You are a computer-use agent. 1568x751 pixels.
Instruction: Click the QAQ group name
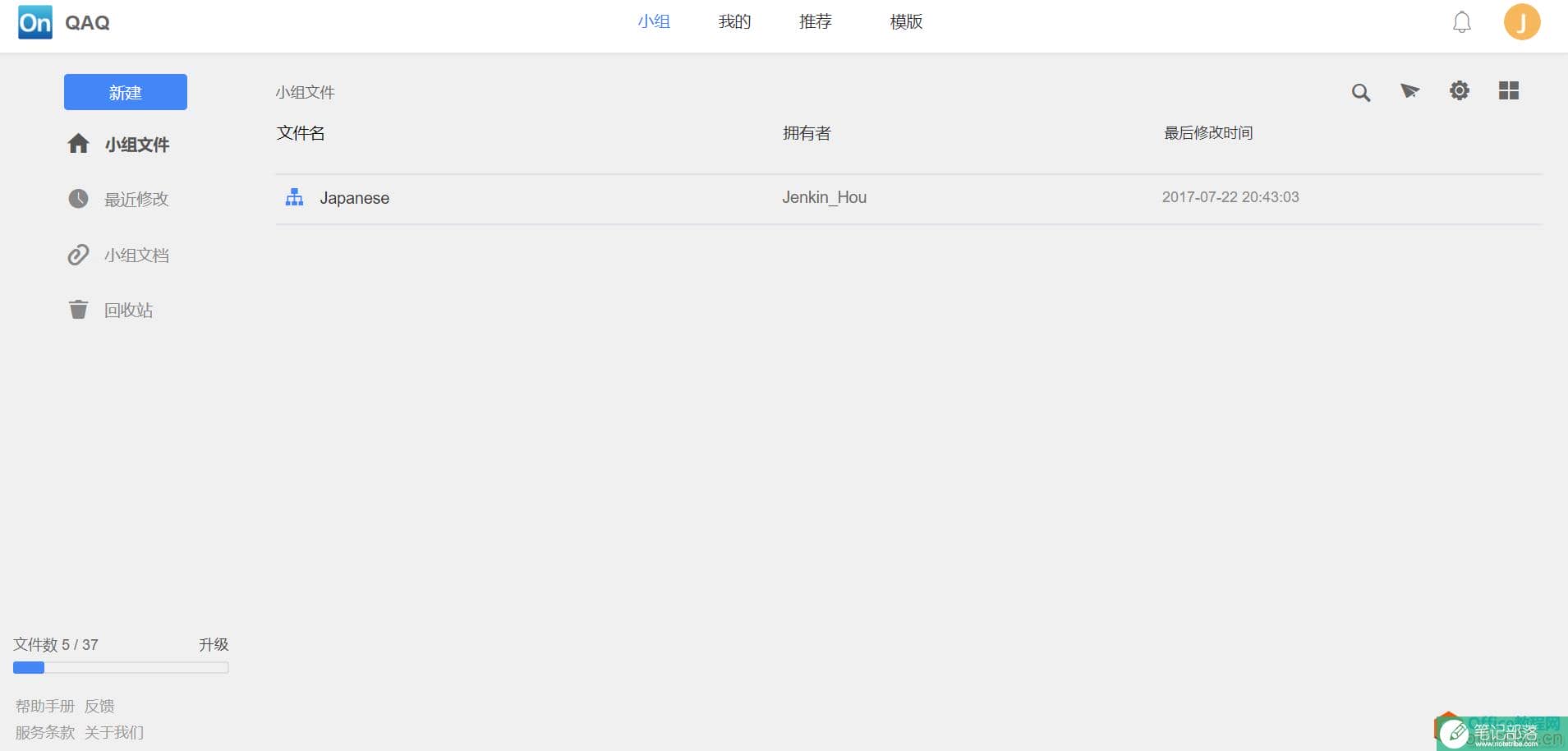(87, 23)
